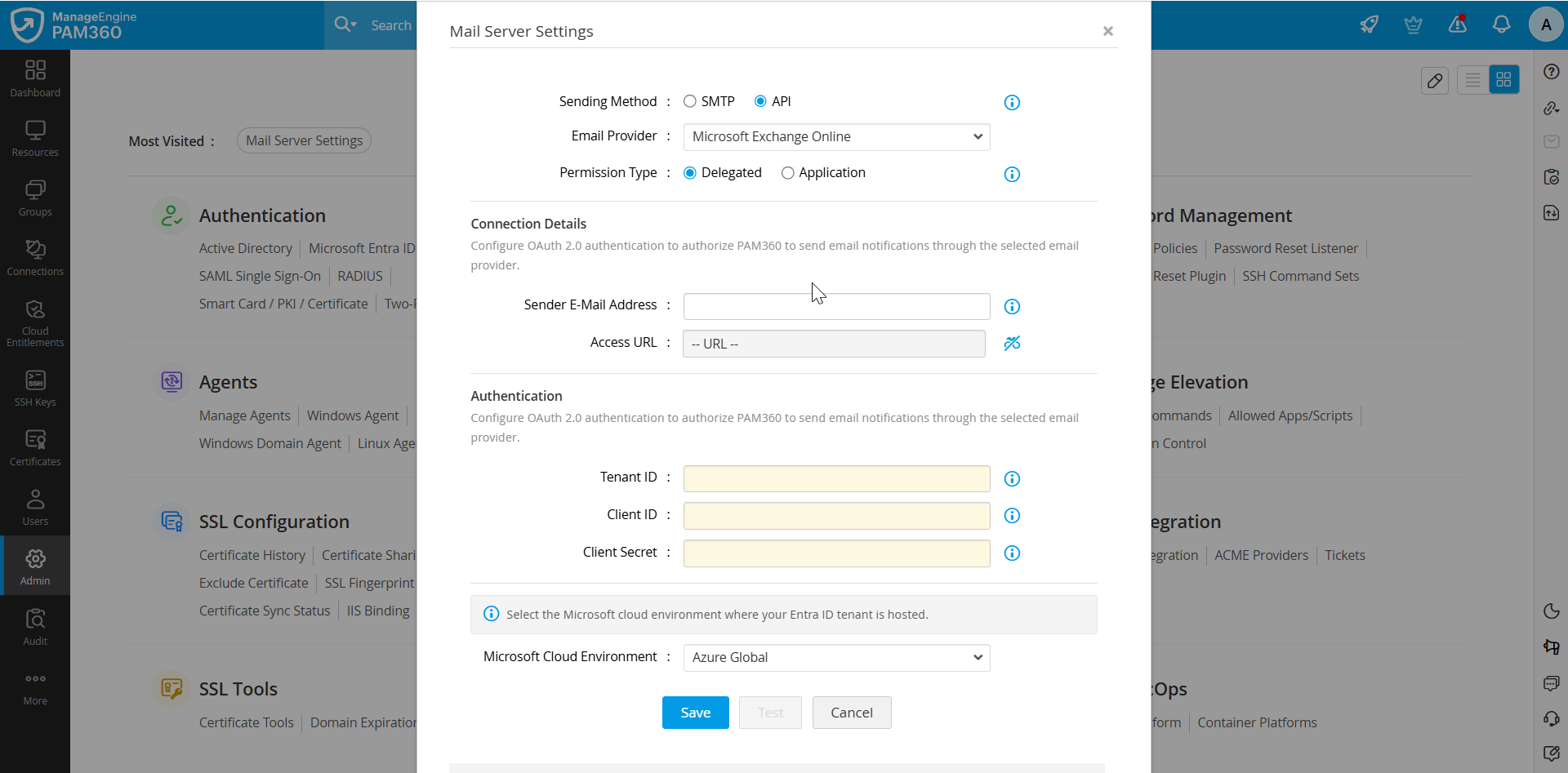Select SMTP sending method radio
The height and width of the screenshot is (773, 1568).
[690, 101]
